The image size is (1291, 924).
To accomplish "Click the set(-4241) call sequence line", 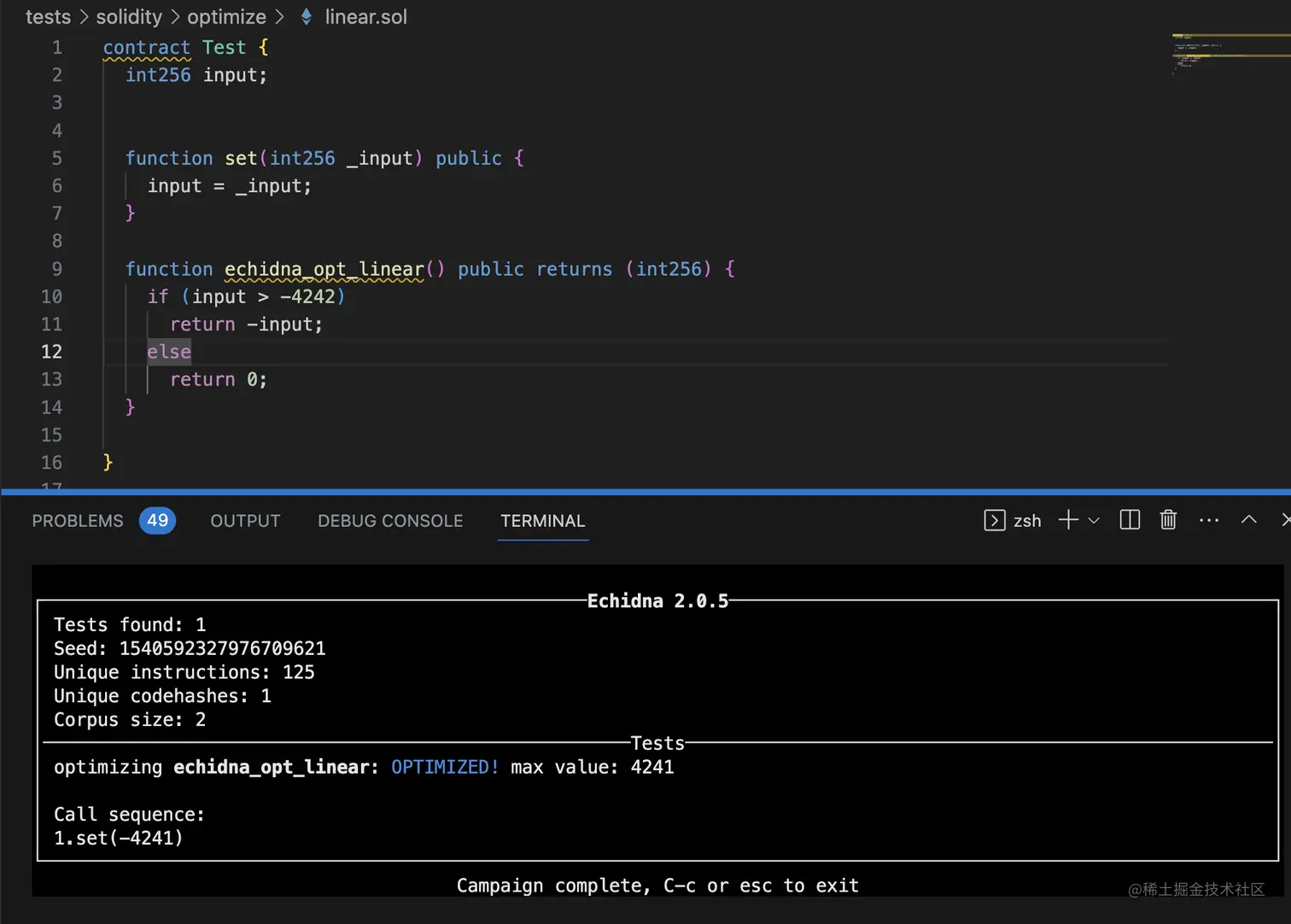I will click(x=119, y=839).
